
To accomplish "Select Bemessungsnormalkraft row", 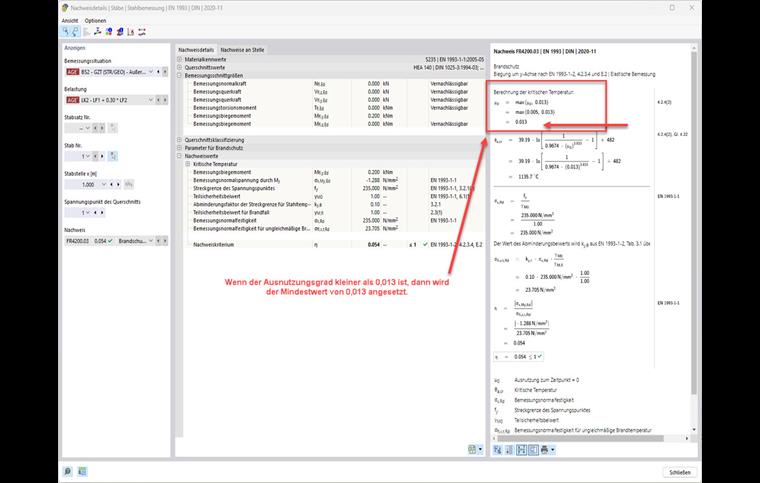I will (x=333, y=84).
